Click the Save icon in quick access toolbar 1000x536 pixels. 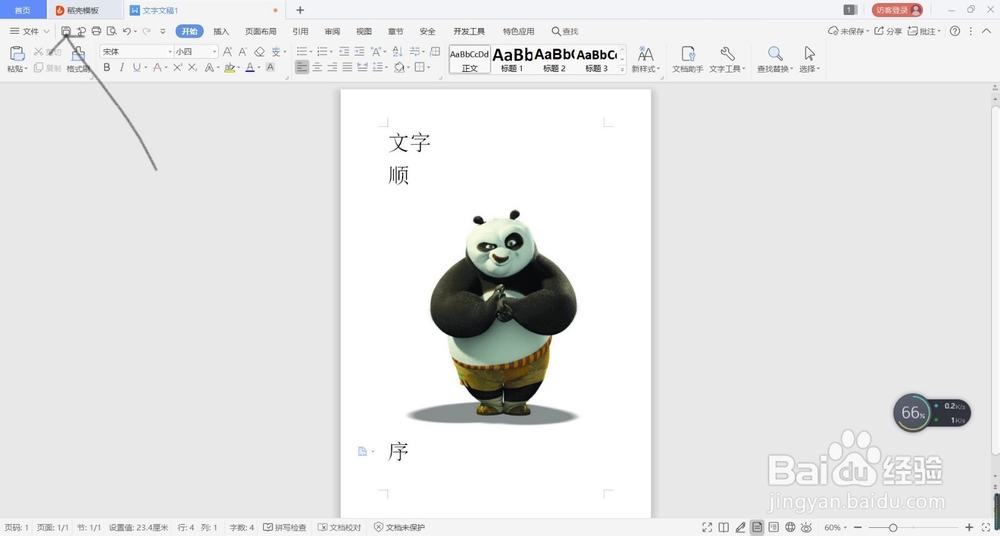point(66,31)
